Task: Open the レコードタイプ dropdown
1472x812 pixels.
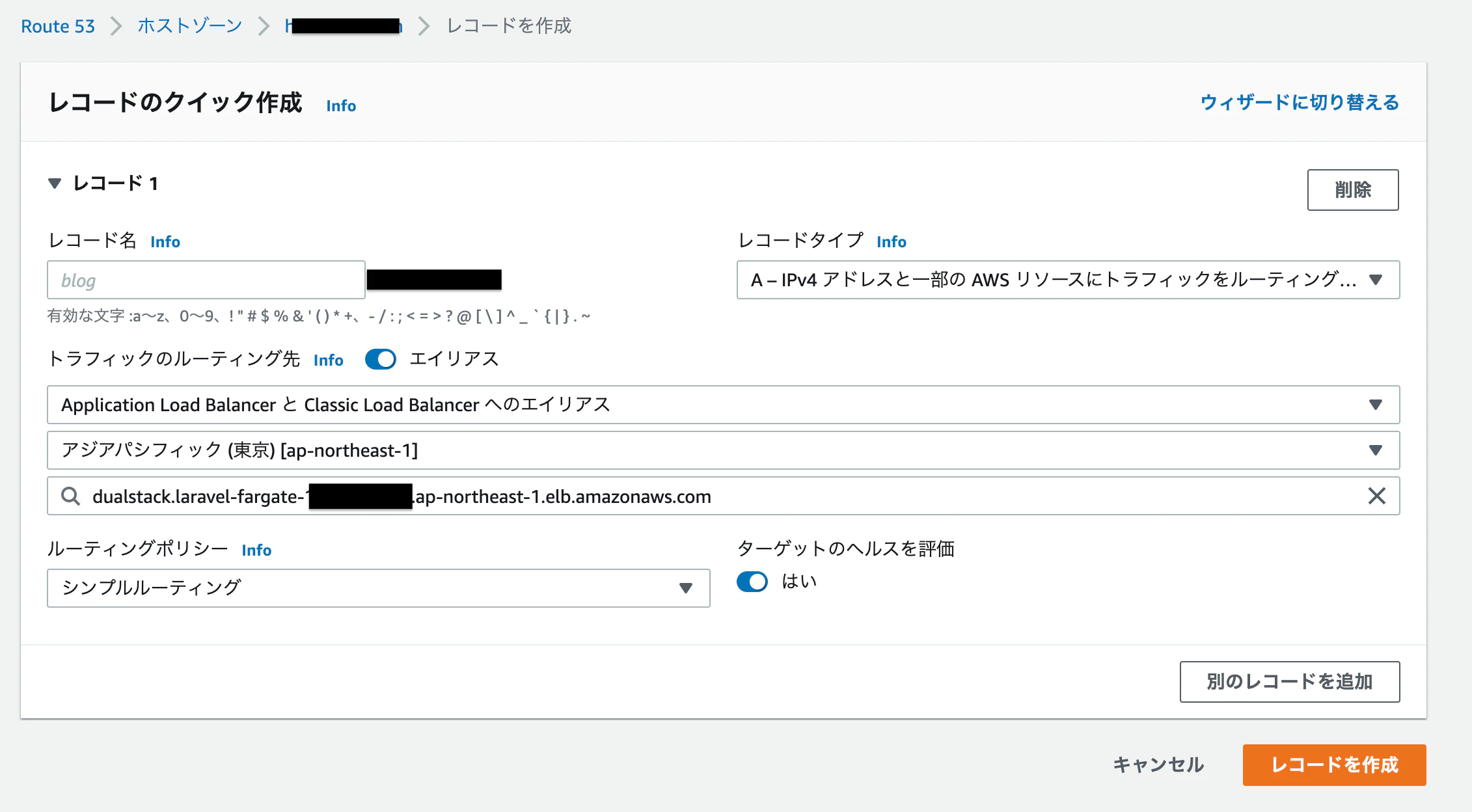Action: [1068, 280]
